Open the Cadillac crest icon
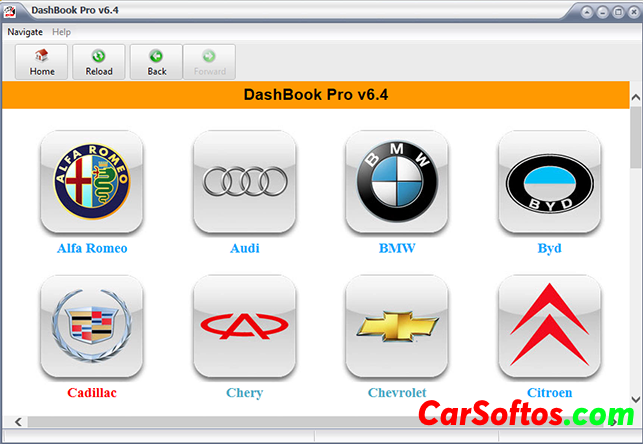Image resolution: width=643 pixels, height=444 pixels. click(x=92, y=327)
